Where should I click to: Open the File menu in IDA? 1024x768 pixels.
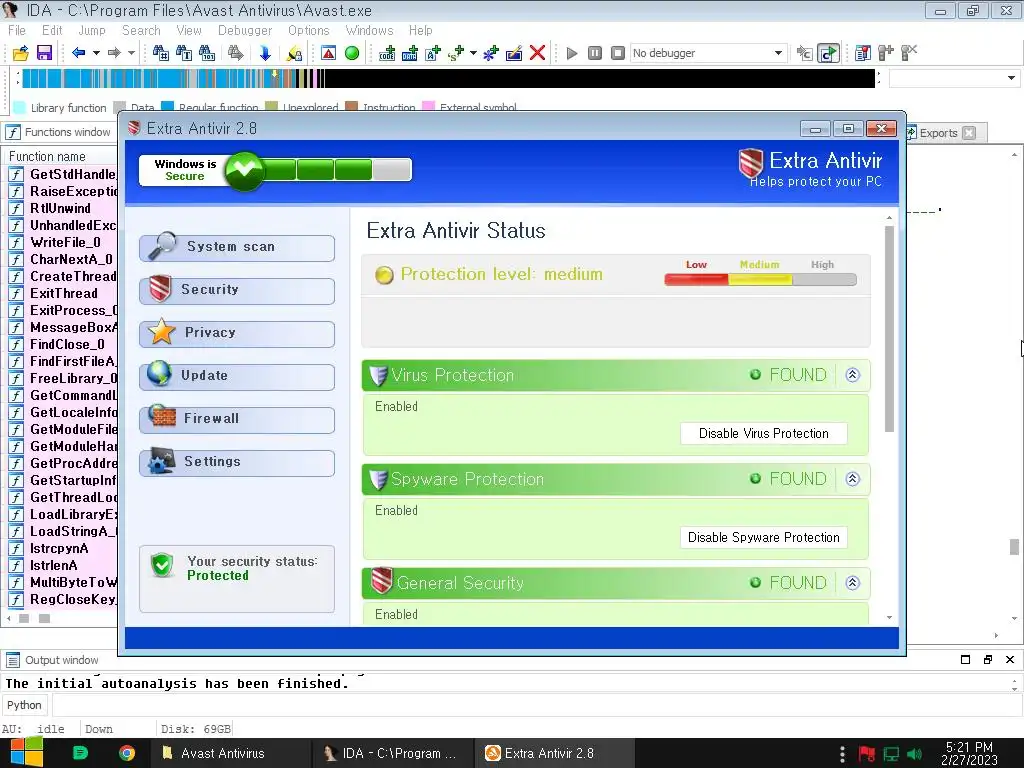(x=17, y=31)
